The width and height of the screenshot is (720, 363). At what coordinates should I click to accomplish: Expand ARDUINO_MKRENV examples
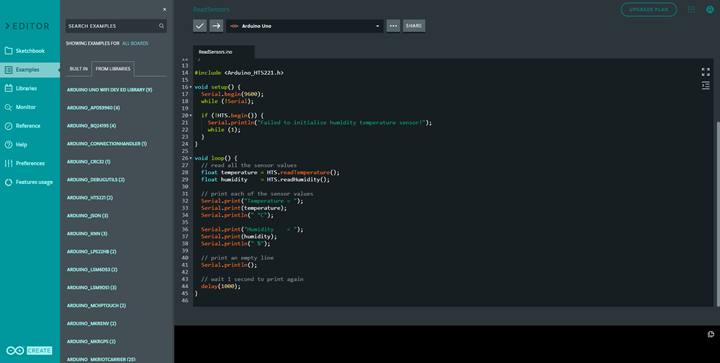pos(91,324)
